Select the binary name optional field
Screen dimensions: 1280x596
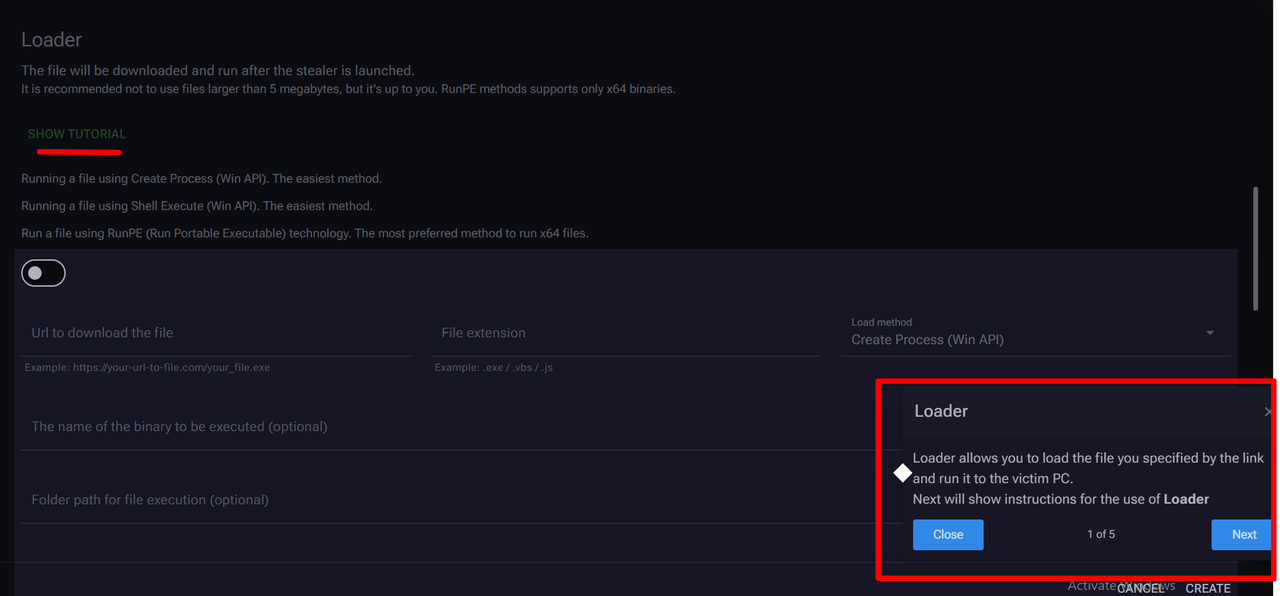440,427
